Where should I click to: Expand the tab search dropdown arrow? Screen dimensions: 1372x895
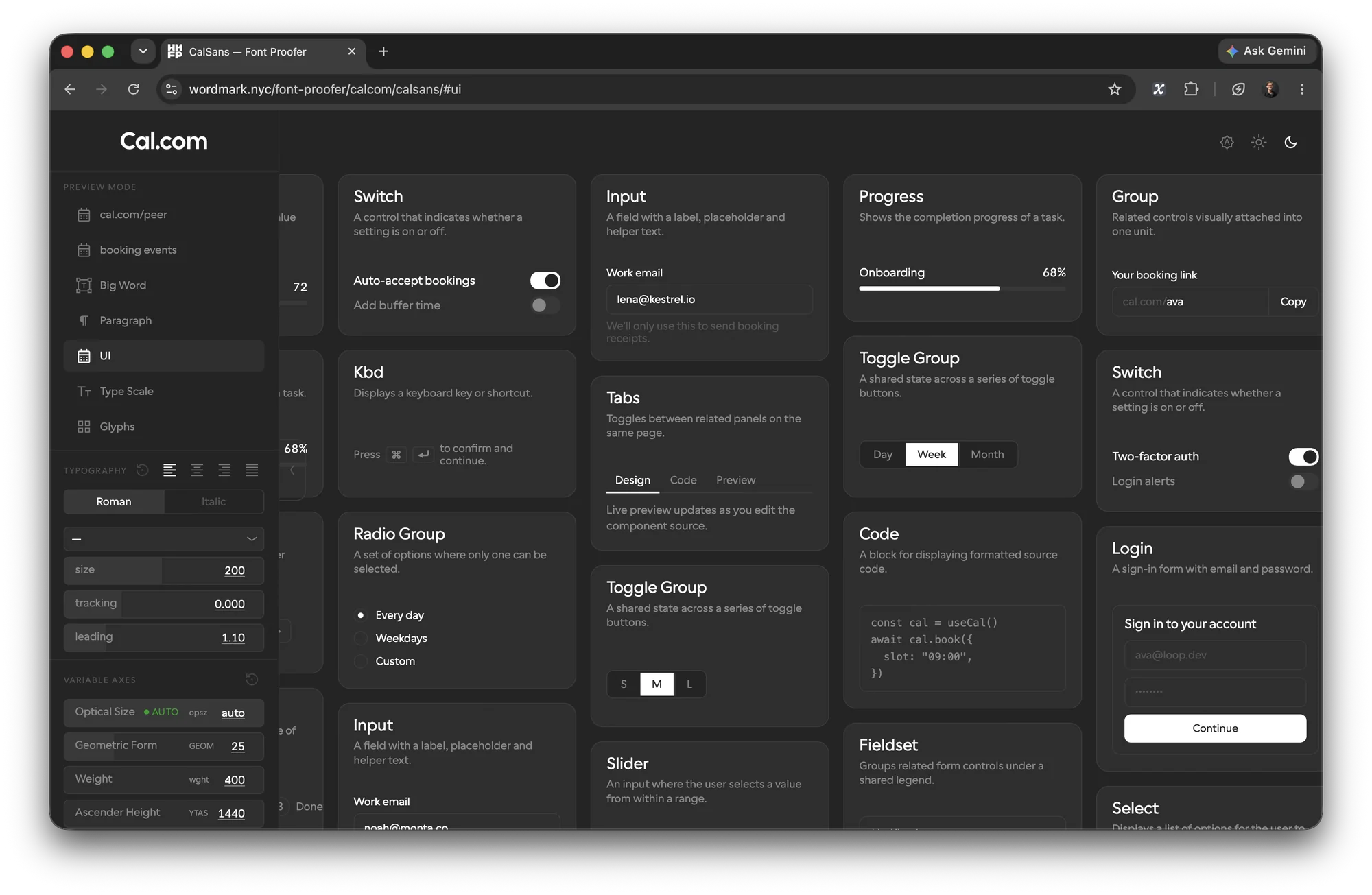143,51
